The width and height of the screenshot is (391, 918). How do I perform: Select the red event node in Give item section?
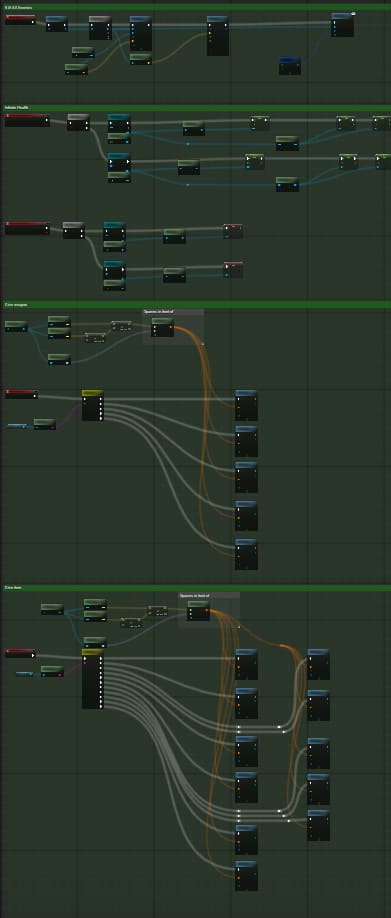tap(20, 653)
